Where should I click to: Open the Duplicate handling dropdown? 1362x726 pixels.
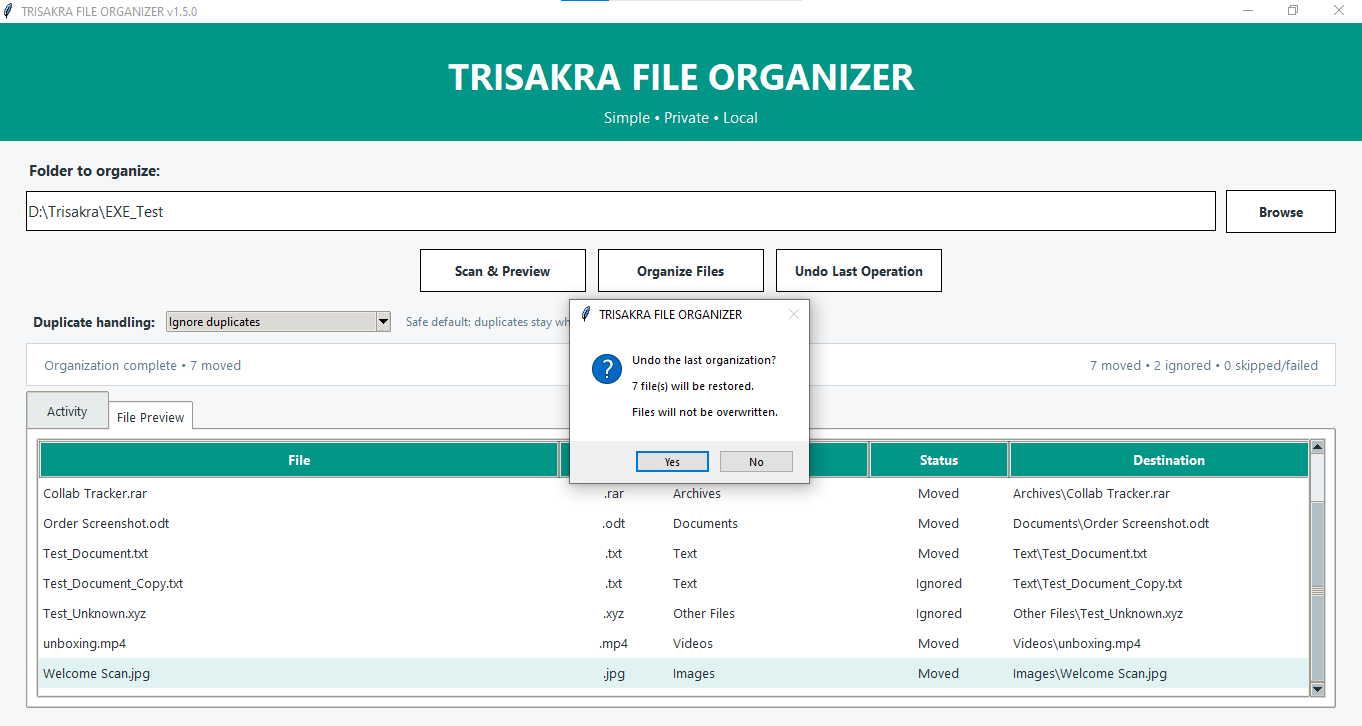point(278,322)
